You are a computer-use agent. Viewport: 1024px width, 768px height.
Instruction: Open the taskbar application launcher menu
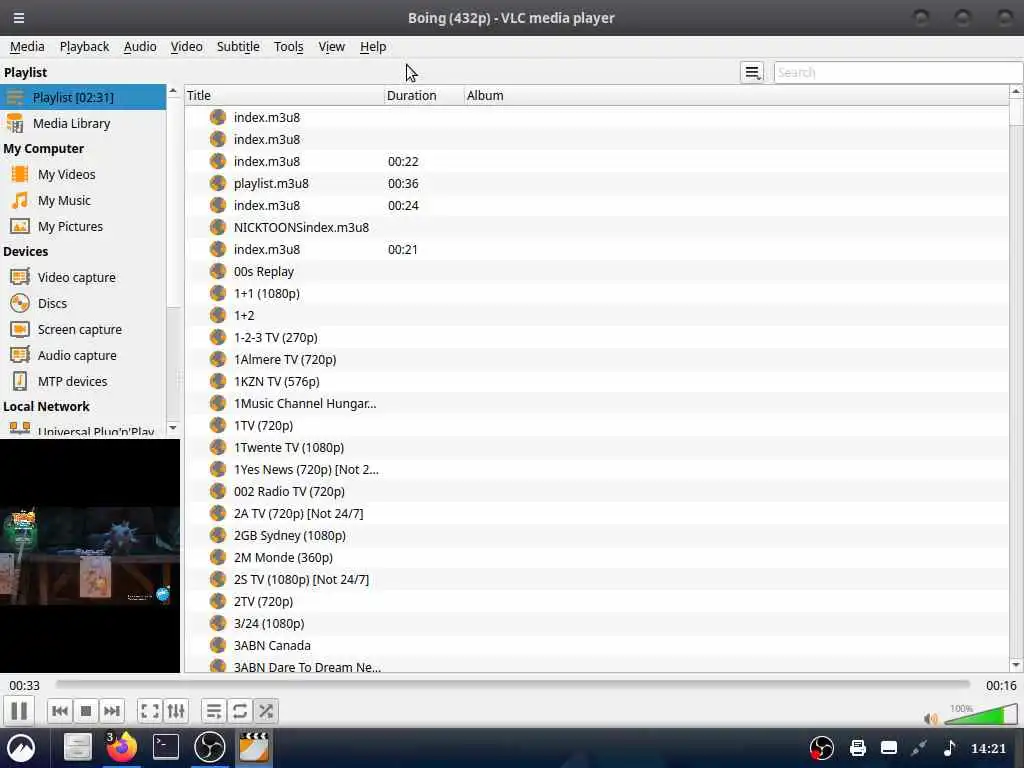click(x=21, y=748)
